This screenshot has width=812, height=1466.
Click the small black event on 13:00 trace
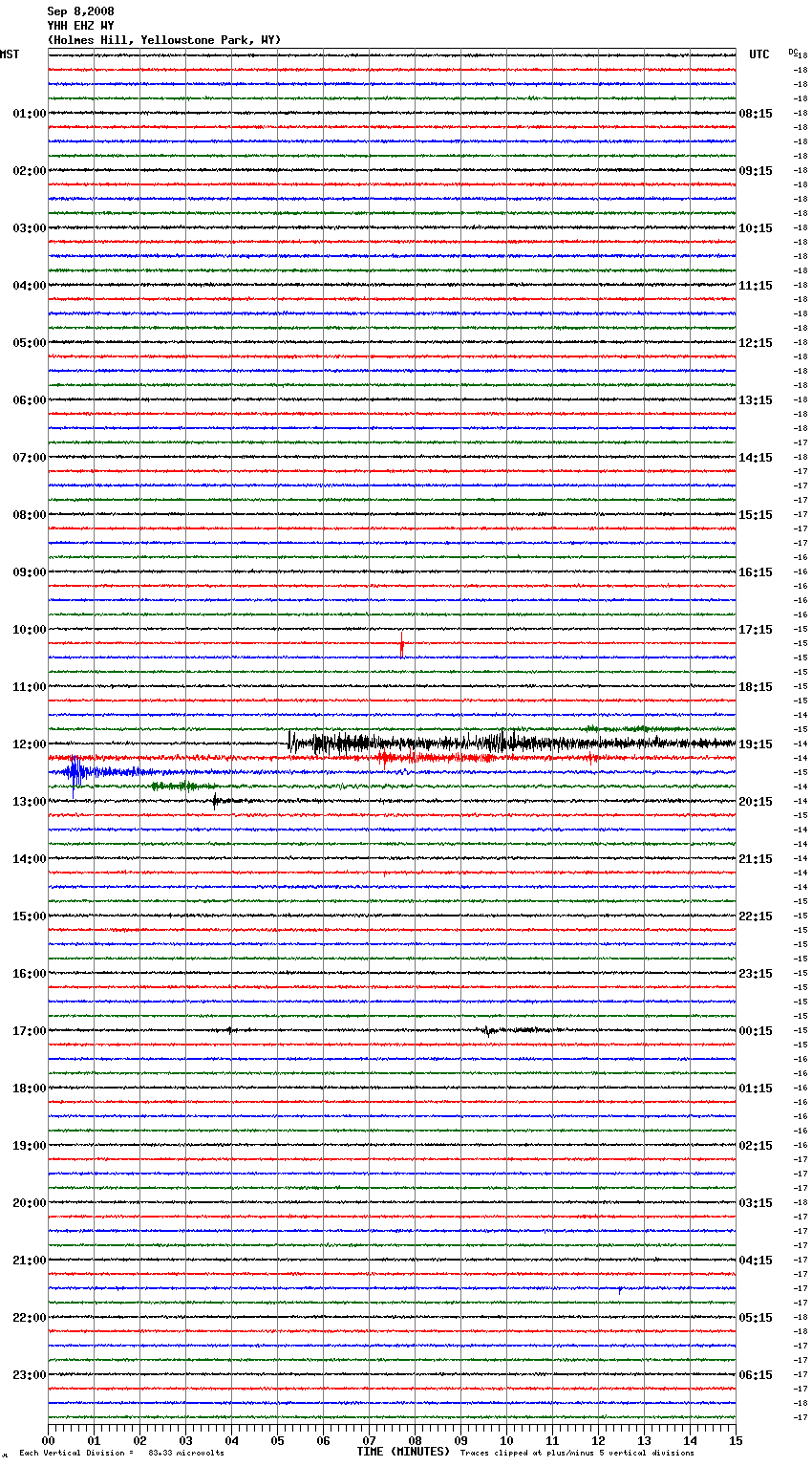point(217,801)
